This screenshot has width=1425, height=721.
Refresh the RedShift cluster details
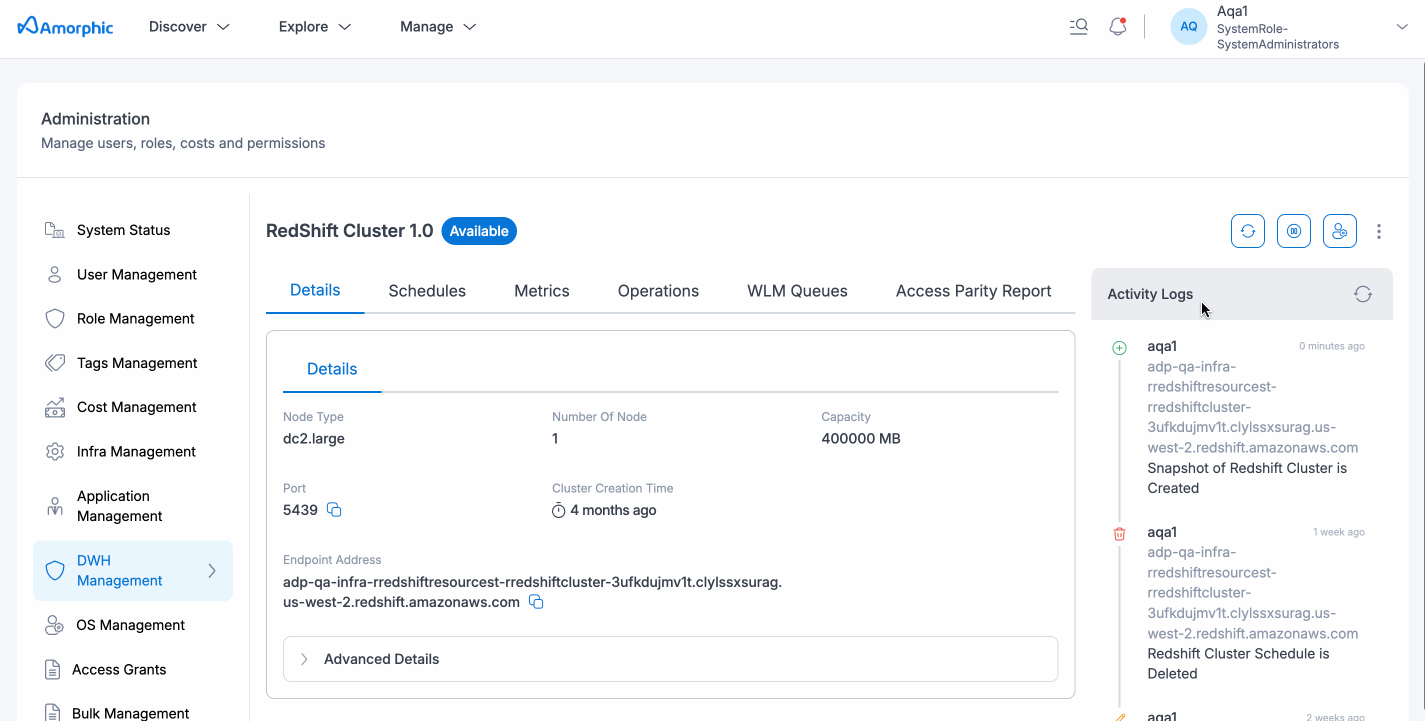1248,231
